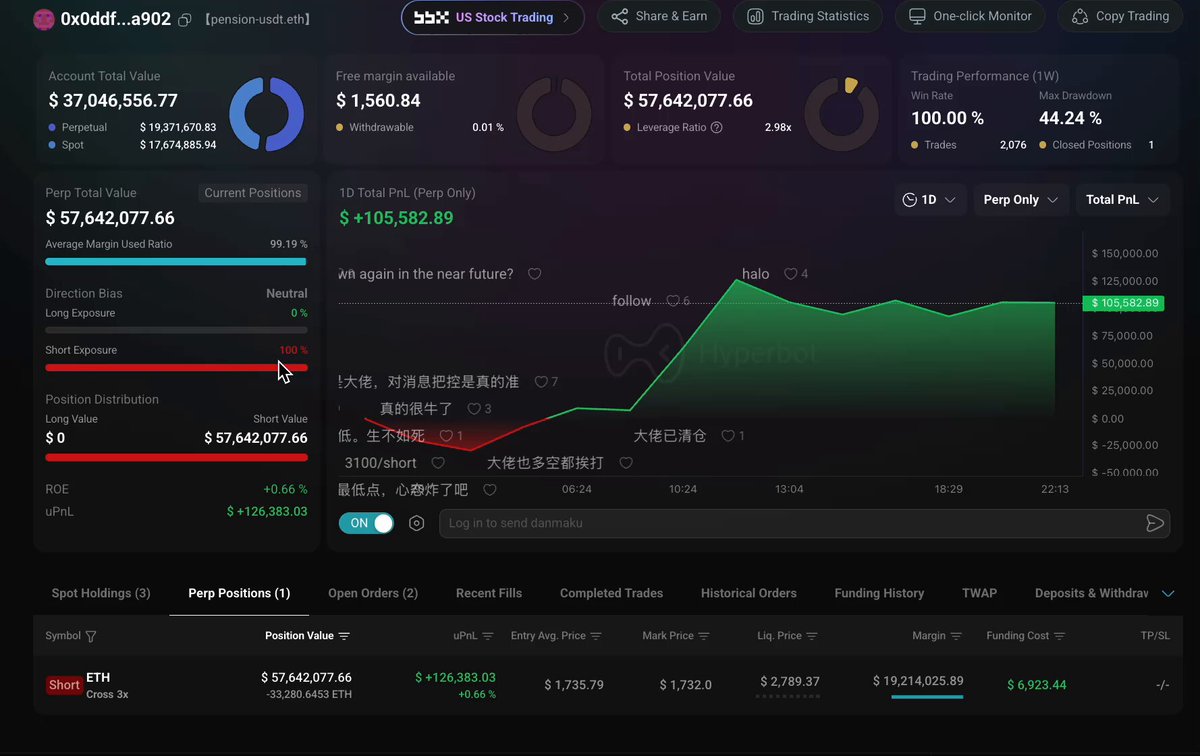1200x756 pixels.
Task: Click the red Short Exposure bar
Action: [x=176, y=367]
